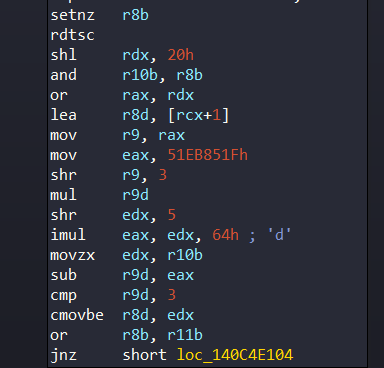Click the r8b operand in setnz line

click(135, 15)
